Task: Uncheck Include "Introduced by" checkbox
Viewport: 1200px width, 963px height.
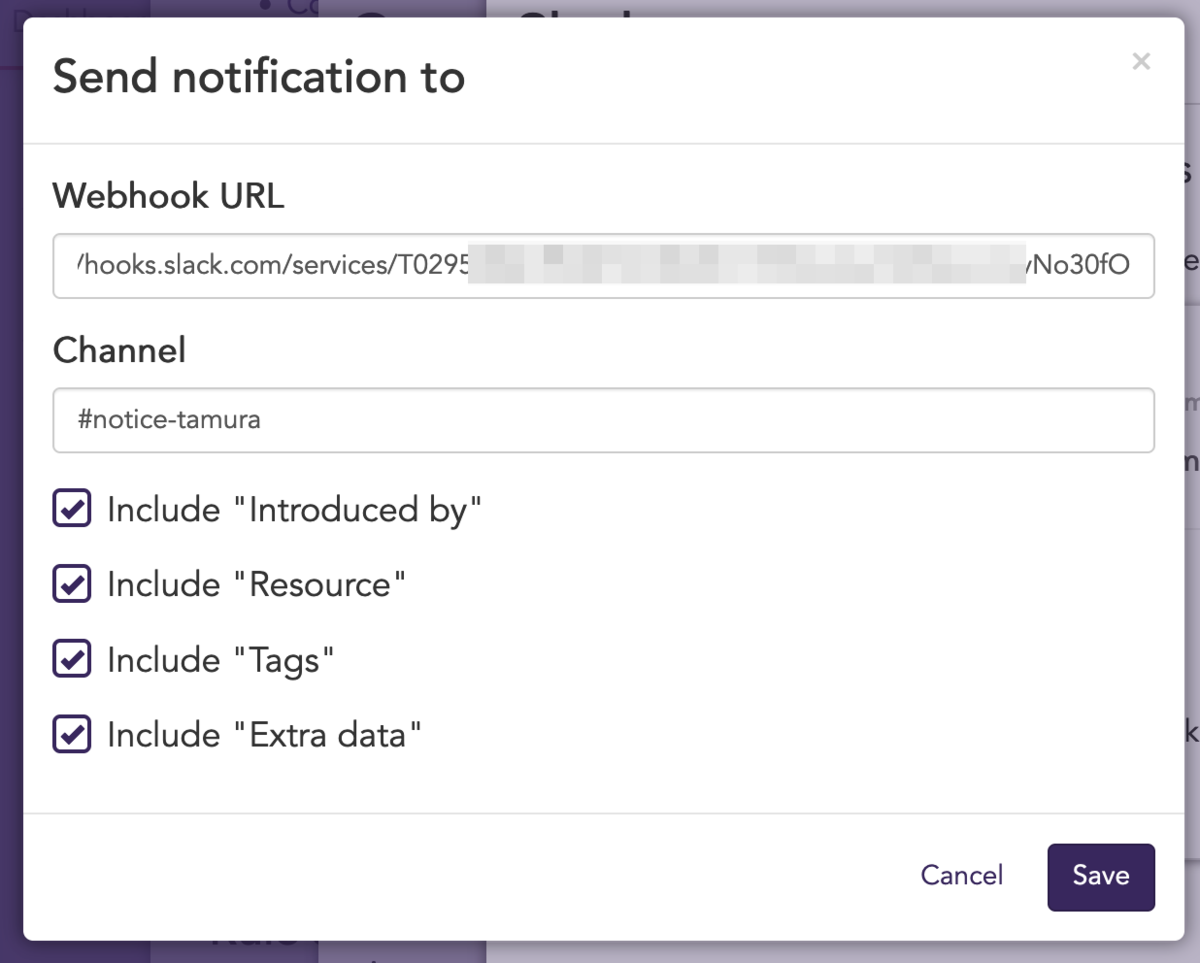Action: pyautogui.click(x=72, y=509)
